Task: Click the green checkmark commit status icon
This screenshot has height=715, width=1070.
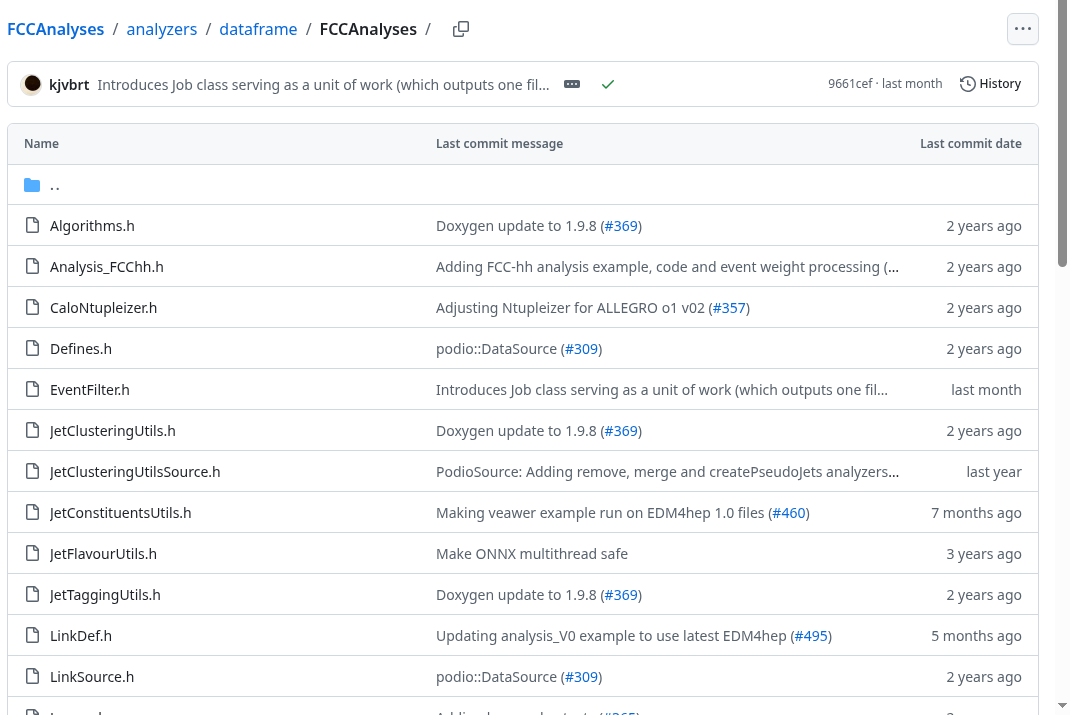Action: point(607,84)
